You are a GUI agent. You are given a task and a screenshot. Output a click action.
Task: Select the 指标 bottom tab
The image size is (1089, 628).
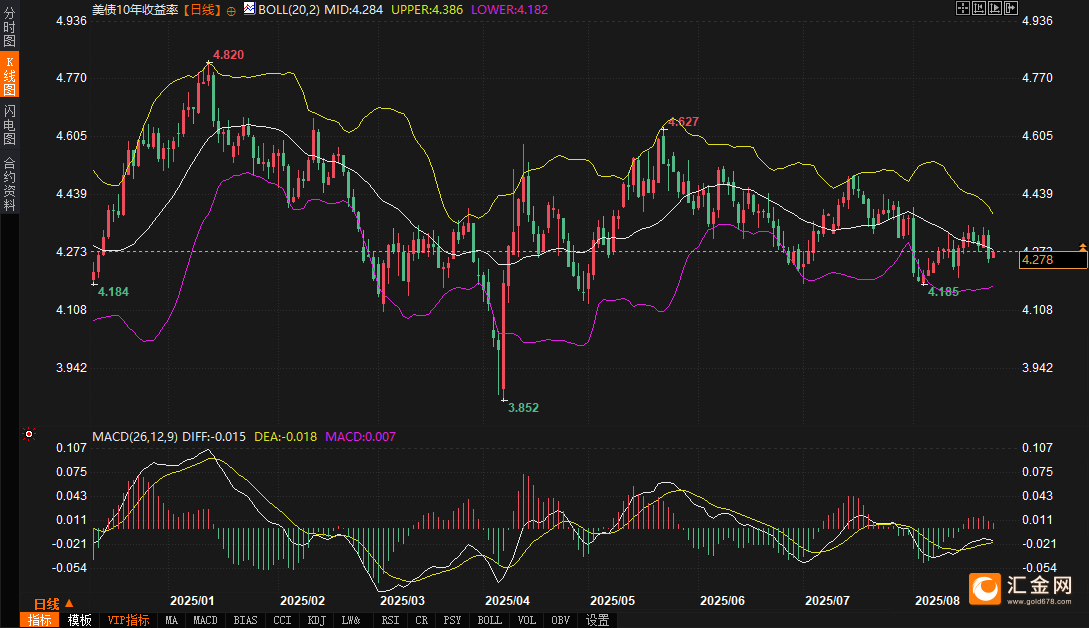[x=40, y=620]
